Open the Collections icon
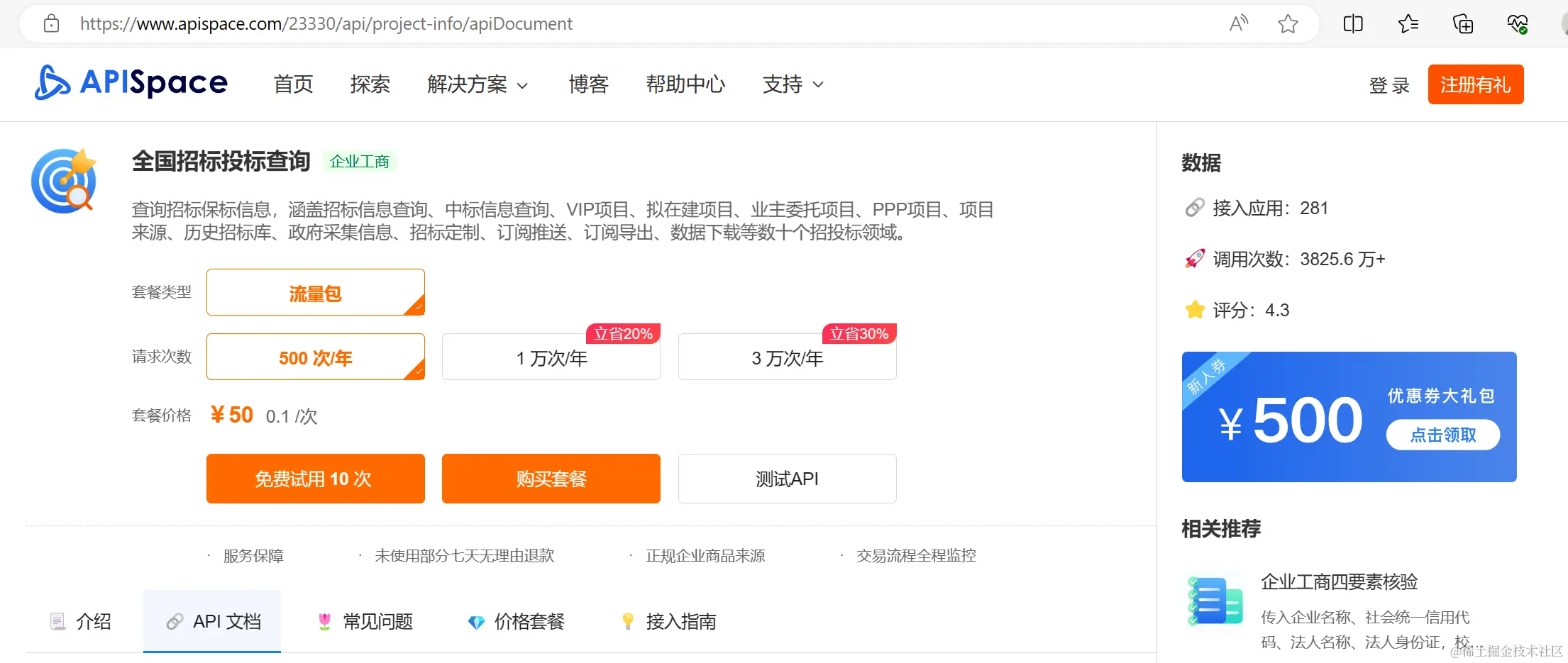1568x663 pixels. pos(1463,23)
